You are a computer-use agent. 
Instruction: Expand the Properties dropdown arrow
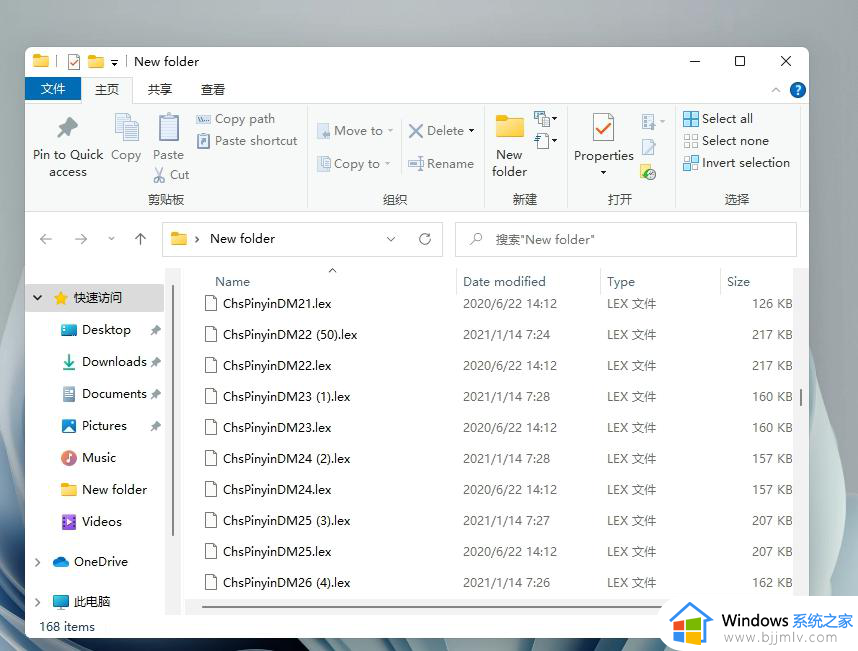(604, 172)
